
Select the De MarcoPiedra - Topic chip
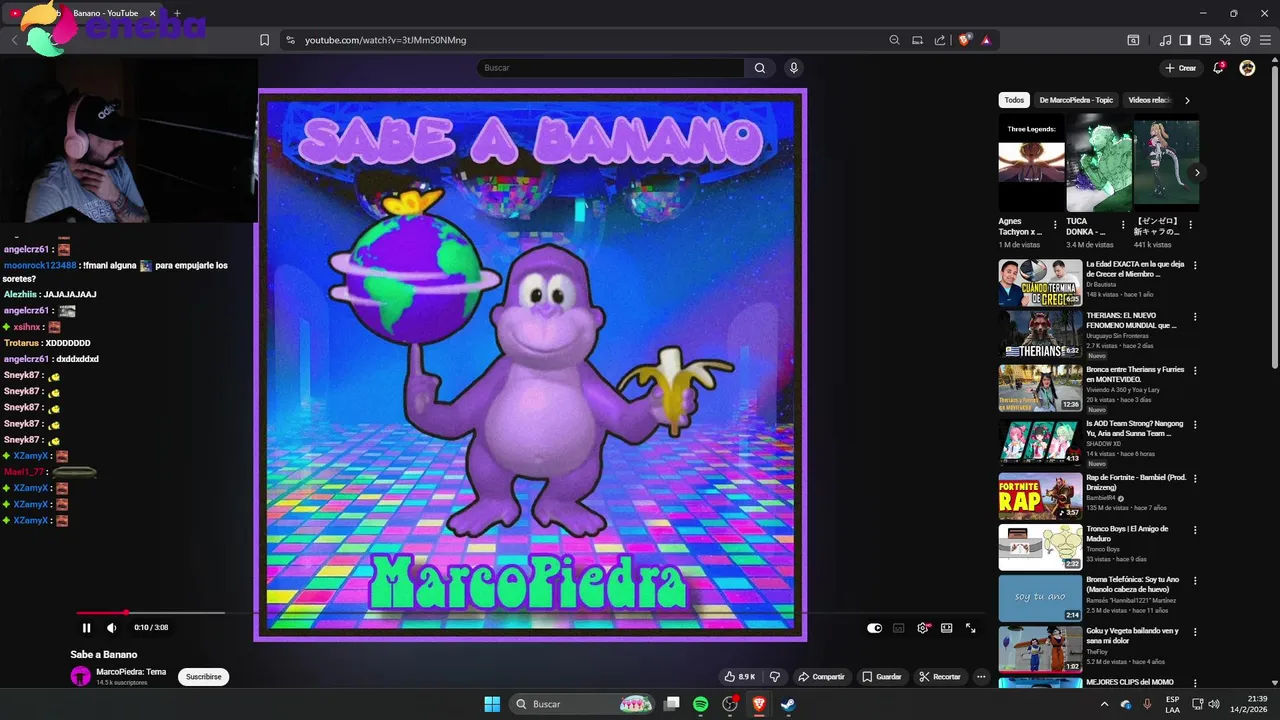(1076, 100)
